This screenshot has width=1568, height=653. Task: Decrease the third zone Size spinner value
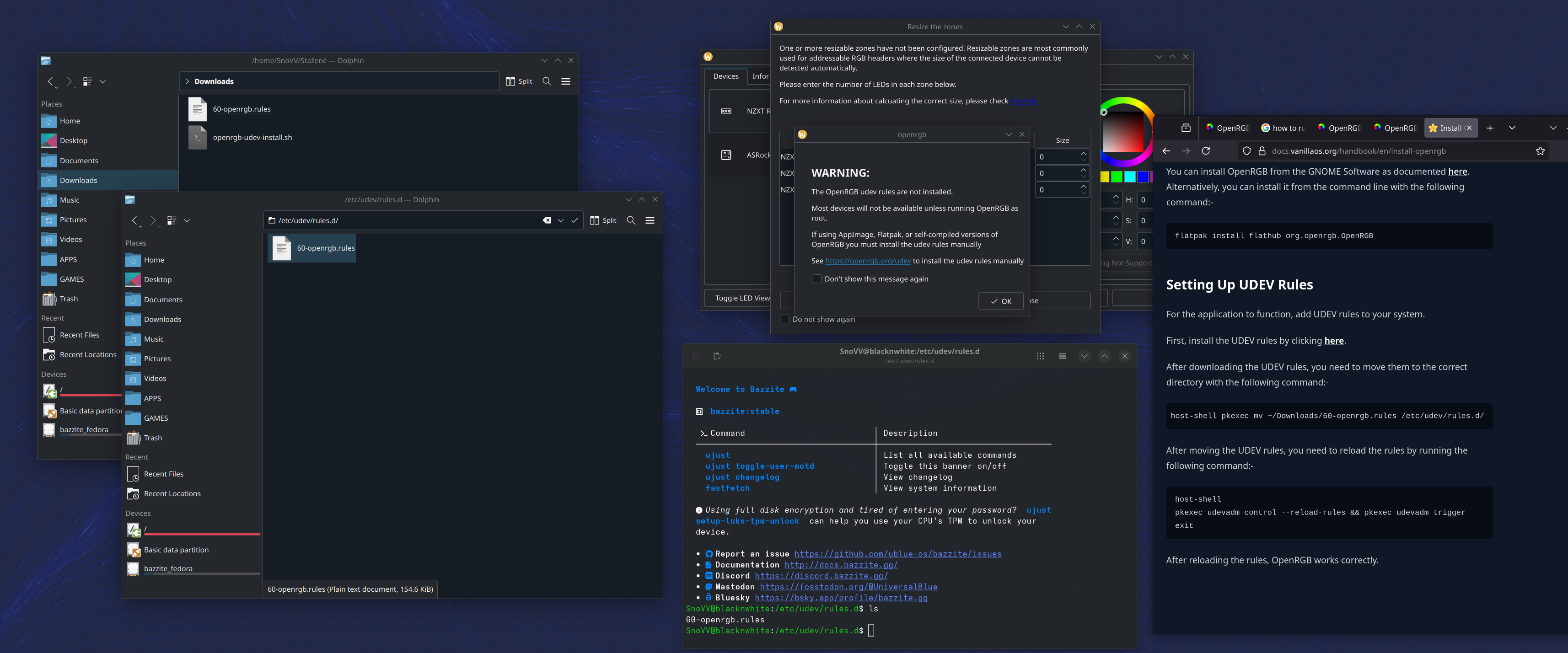[x=1083, y=193]
